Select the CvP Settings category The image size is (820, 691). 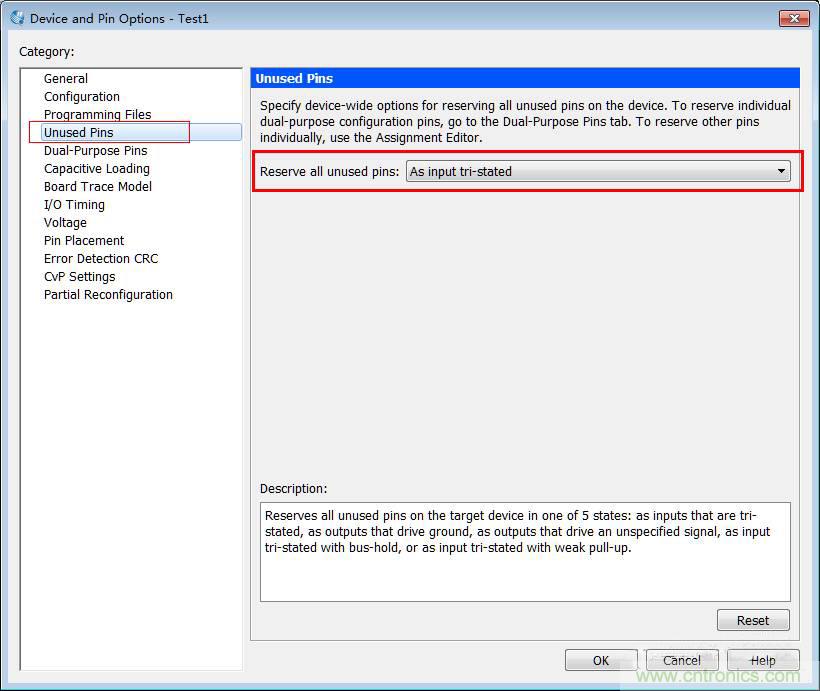coord(79,277)
